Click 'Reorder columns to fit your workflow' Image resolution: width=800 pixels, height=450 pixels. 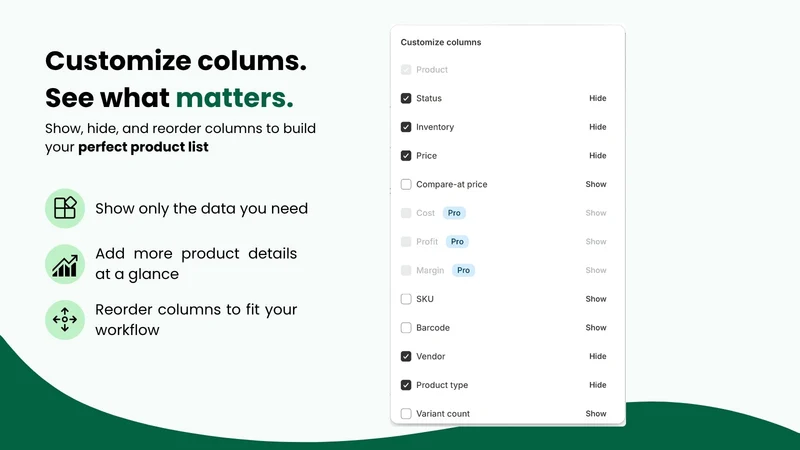(196, 319)
